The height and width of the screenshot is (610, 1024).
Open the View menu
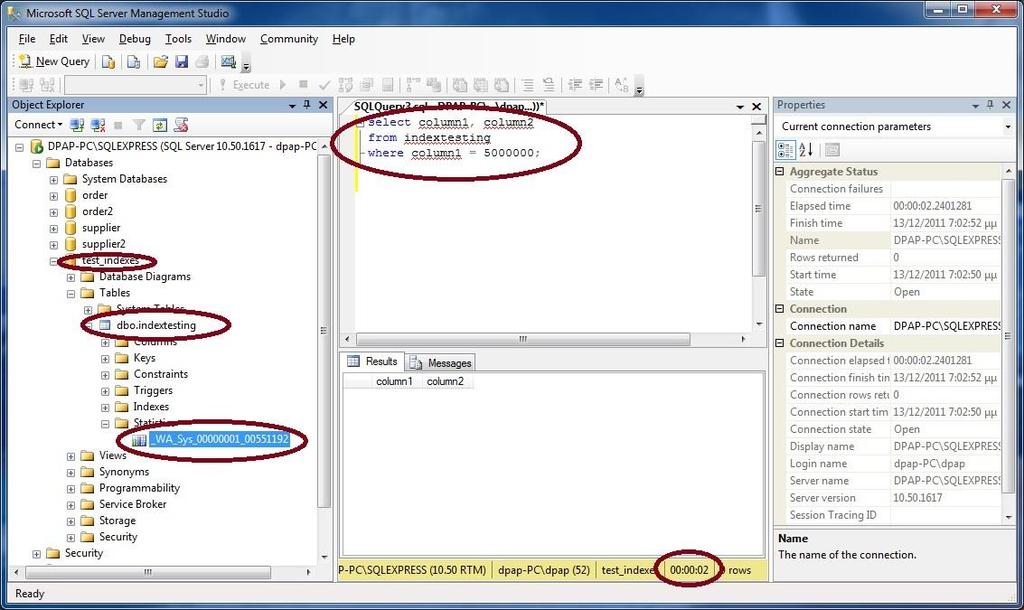pyautogui.click(x=93, y=39)
